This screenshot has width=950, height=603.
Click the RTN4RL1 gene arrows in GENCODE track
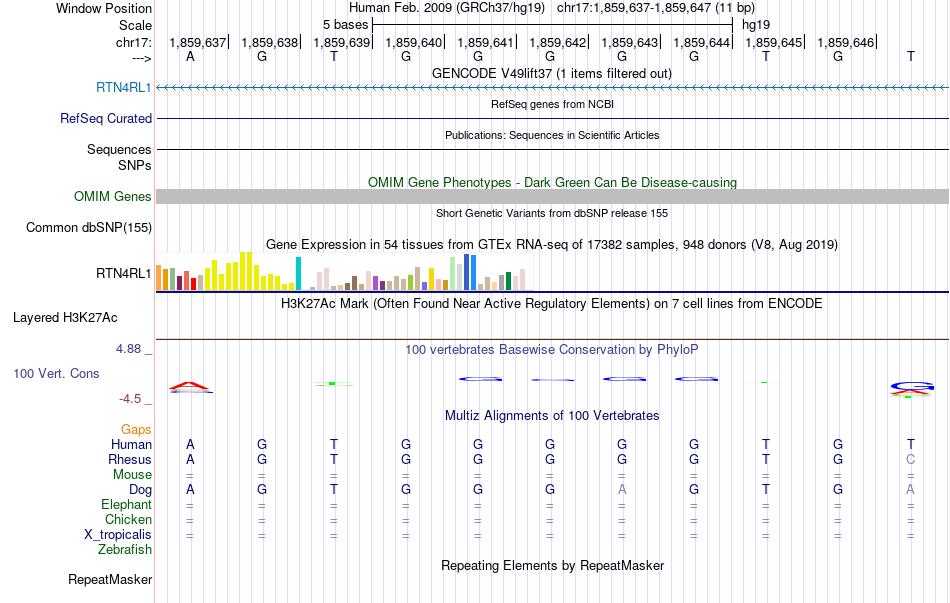click(x=552, y=88)
